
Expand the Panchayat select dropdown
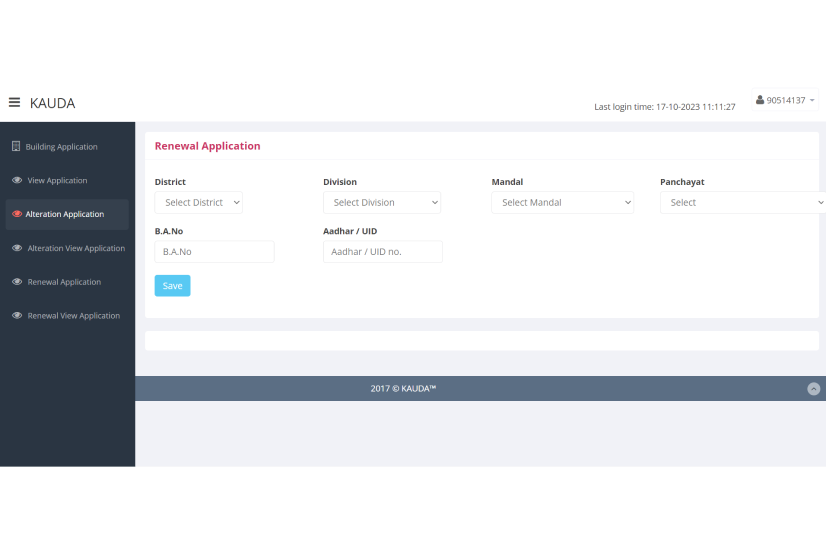tap(742, 203)
